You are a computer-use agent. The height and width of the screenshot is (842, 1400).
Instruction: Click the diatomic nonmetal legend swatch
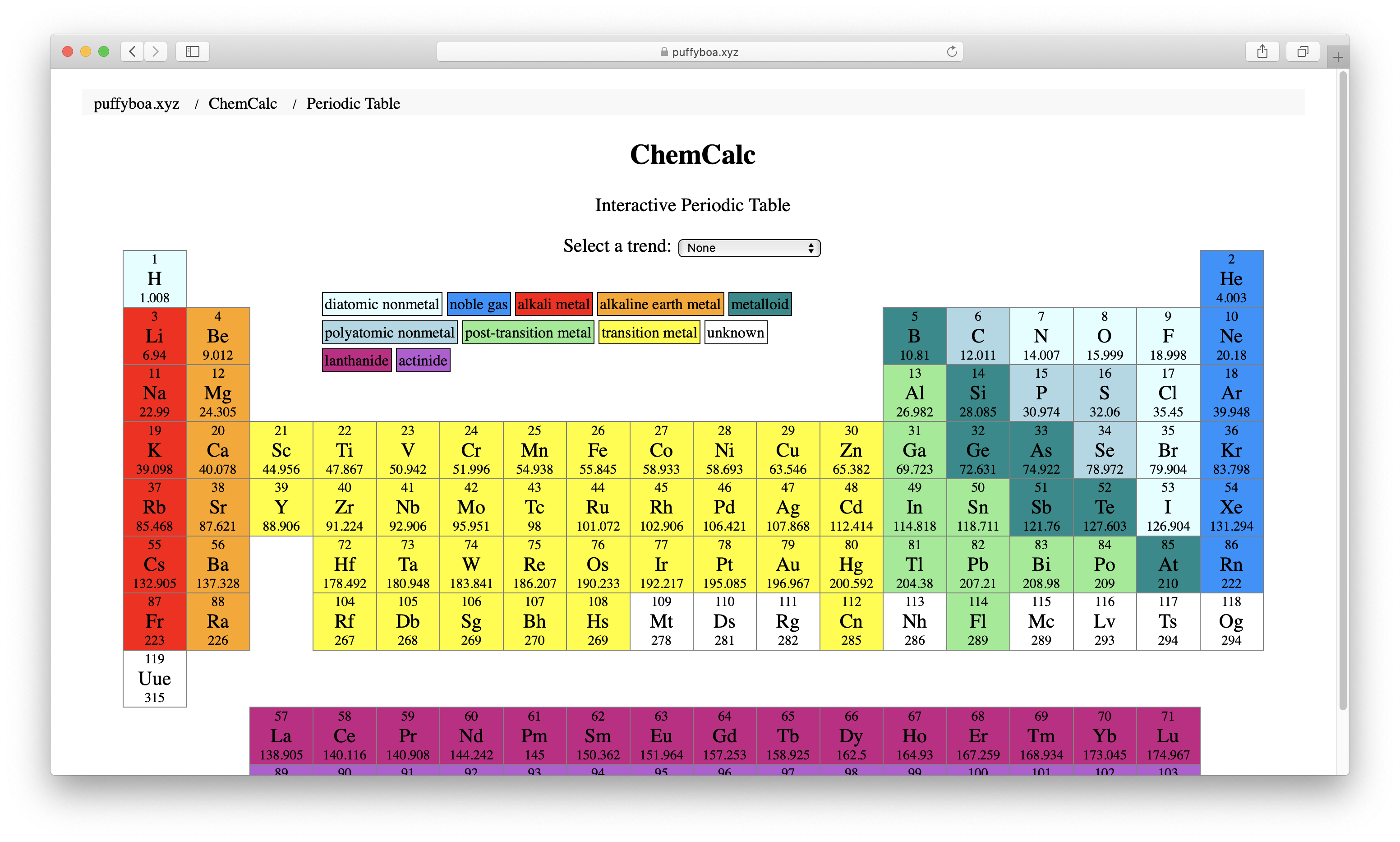(382, 304)
